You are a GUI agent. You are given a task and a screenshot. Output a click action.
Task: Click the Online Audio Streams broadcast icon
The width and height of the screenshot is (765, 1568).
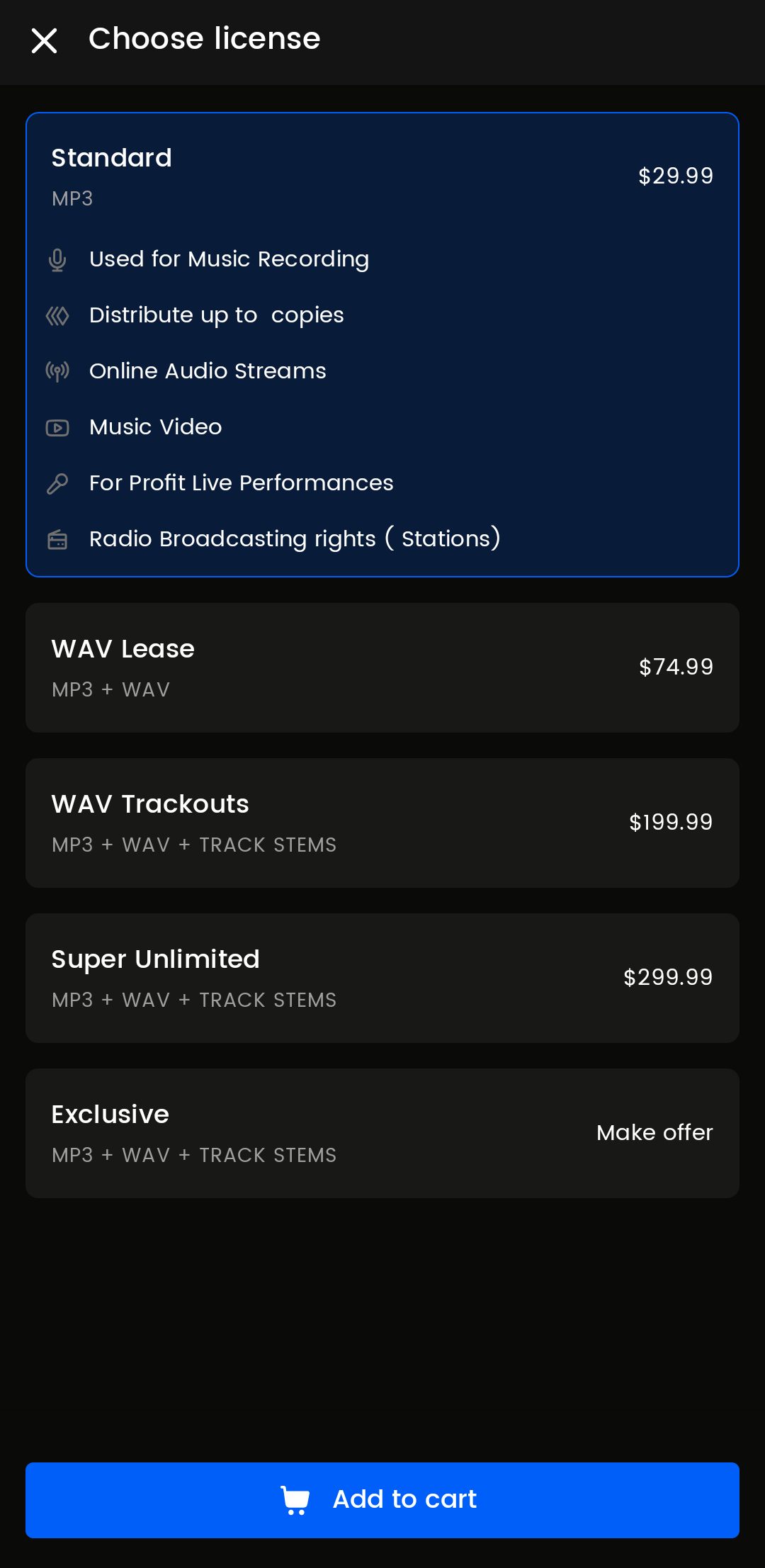click(57, 371)
